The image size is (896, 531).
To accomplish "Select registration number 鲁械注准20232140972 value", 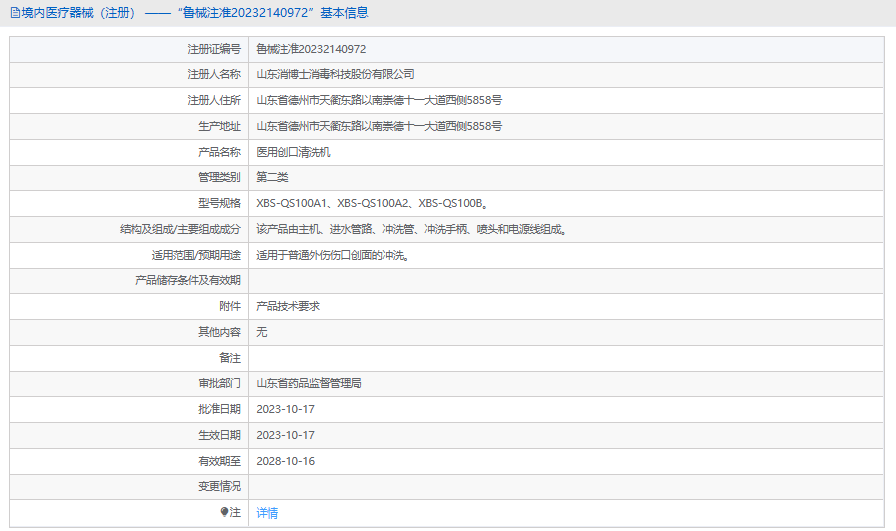I will (311, 49).
